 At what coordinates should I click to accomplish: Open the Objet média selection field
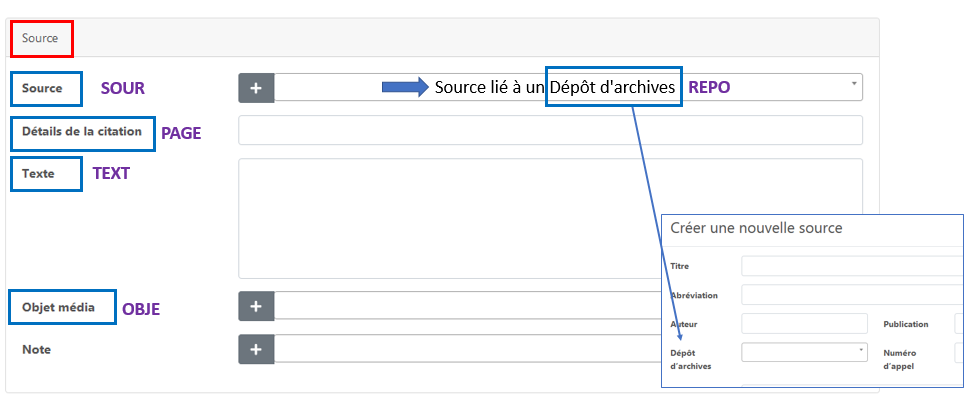460,306
